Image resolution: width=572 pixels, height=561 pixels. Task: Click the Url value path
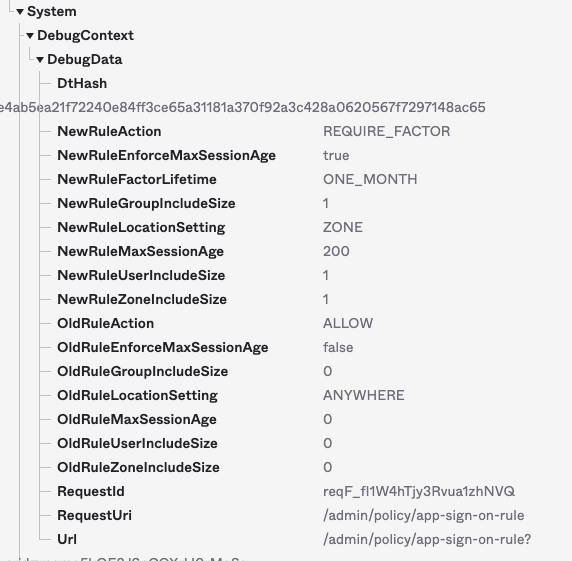427,540
